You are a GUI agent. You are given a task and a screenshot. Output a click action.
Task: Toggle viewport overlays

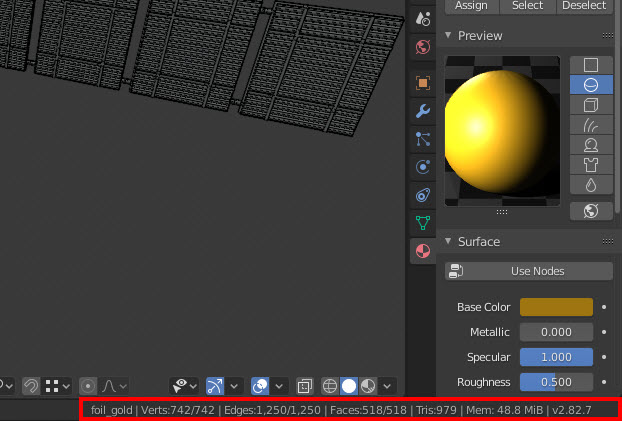click(260, 386)
